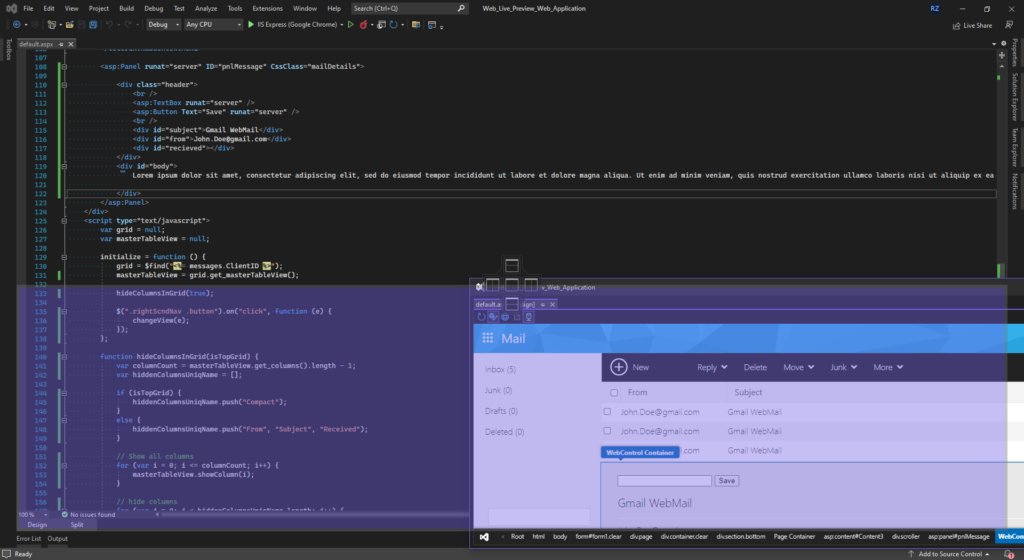
Task: Tick the checkbox of first John.Doe@gmail.com row
Action: click(x=607, y=412)
